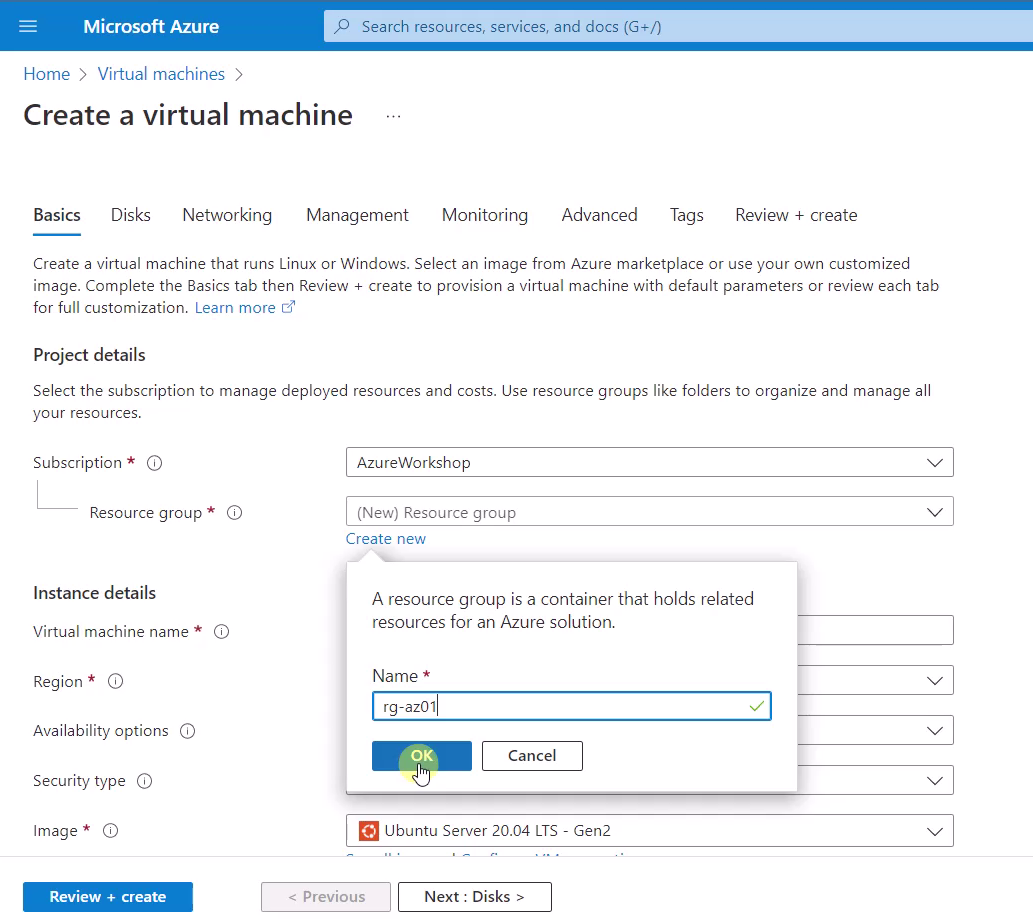Image resolution: width=1033 pixels, height=919 pixels.
Task: Click the blue Review + create button
Action: click(x=108, y=897)
